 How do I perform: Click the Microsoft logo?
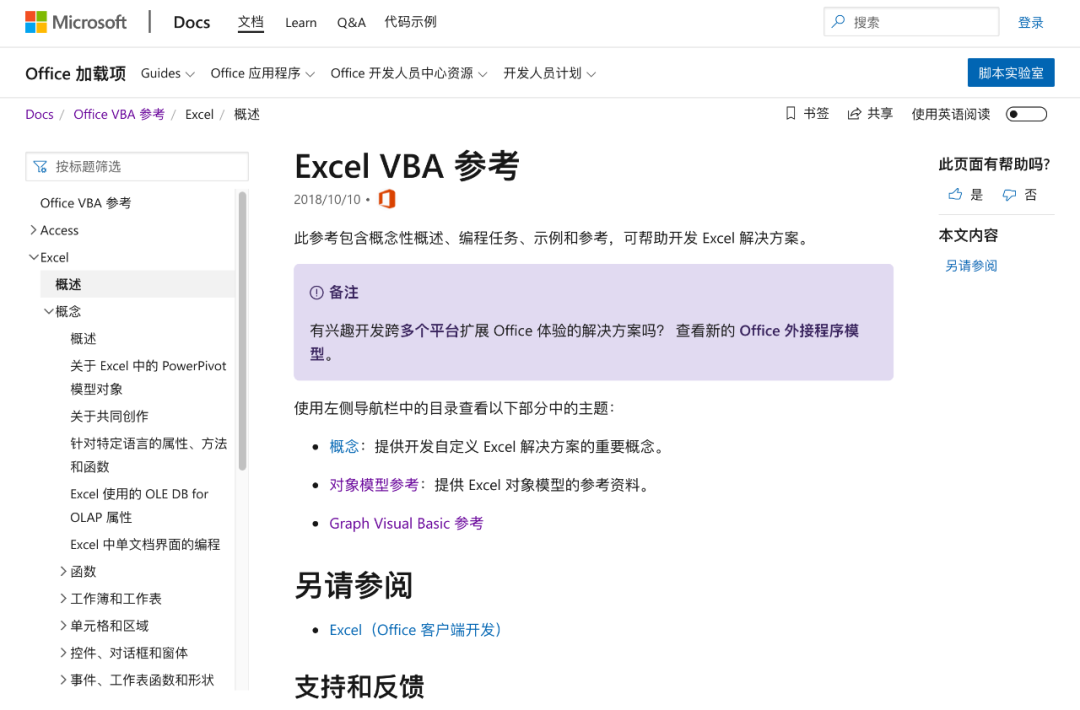tap(76, 22)
